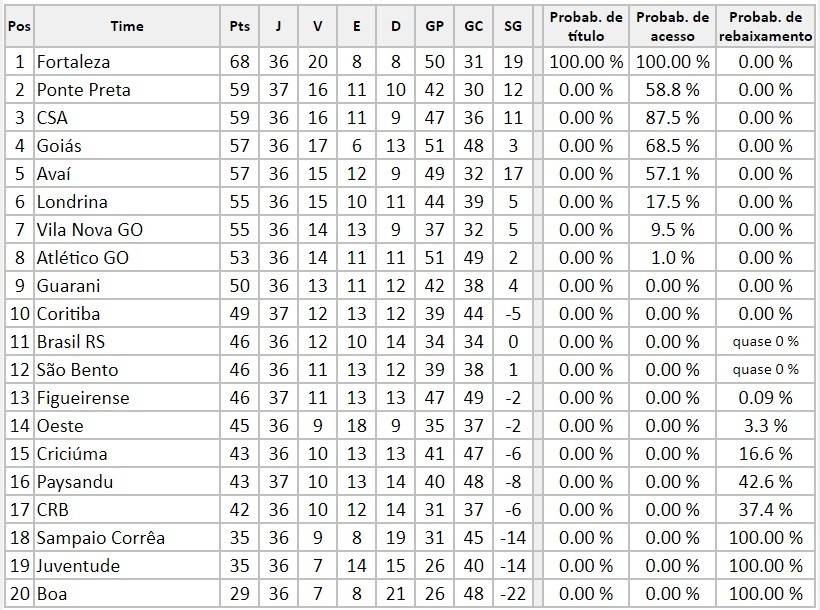Click São Bento's quase 0 % cell

click(x=765, y=370)
